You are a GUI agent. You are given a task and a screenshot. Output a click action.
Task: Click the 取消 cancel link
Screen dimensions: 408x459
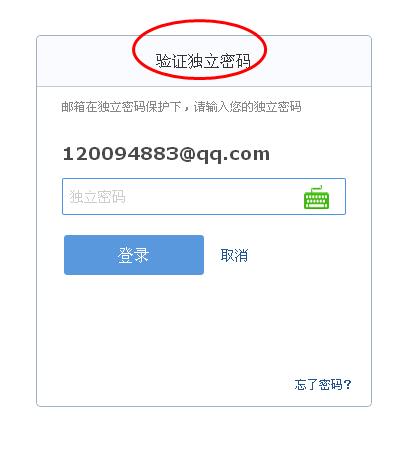click(234, 255)
